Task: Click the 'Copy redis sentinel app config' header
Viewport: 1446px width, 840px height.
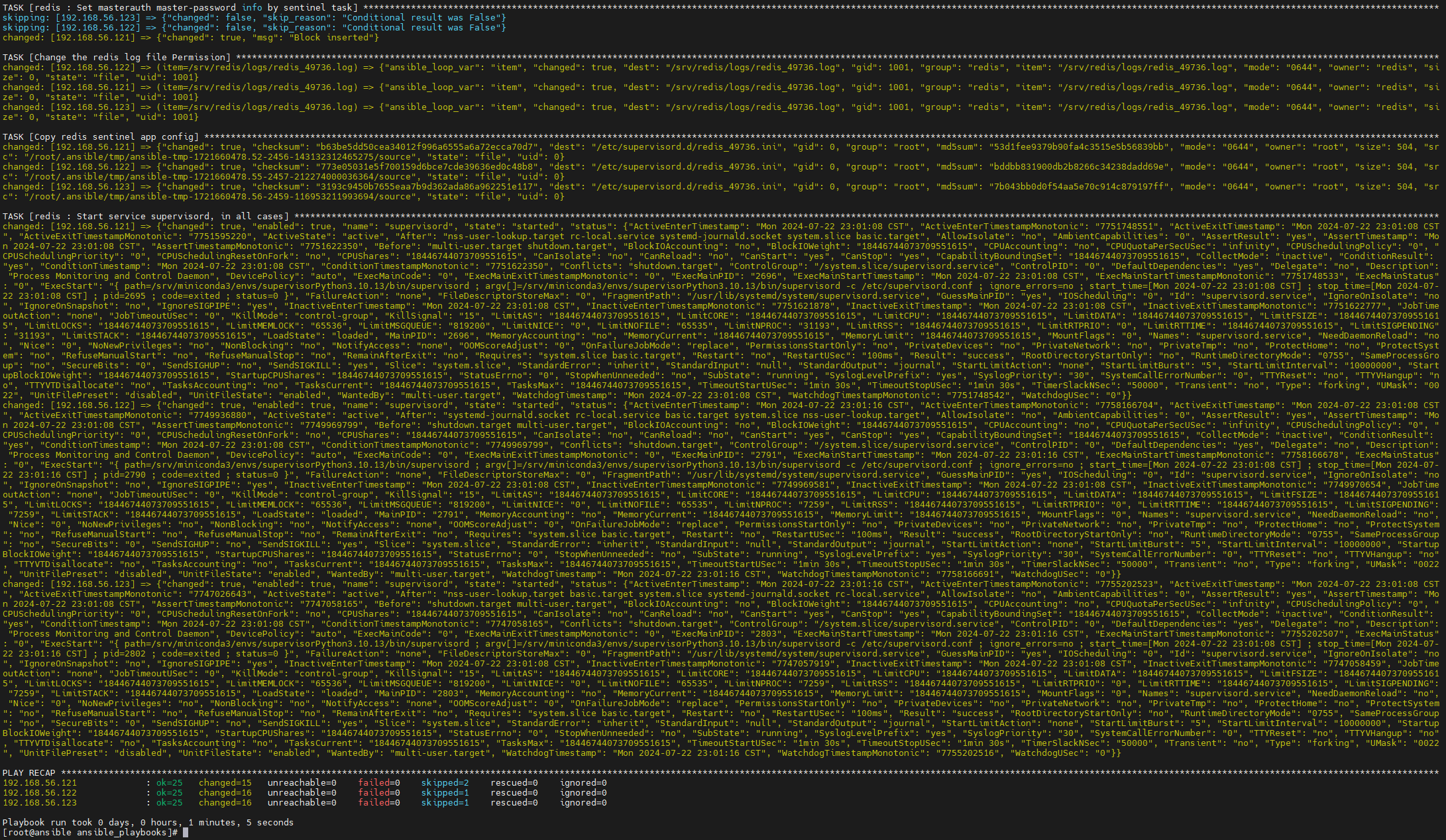Action: click(x=101, y=137)
